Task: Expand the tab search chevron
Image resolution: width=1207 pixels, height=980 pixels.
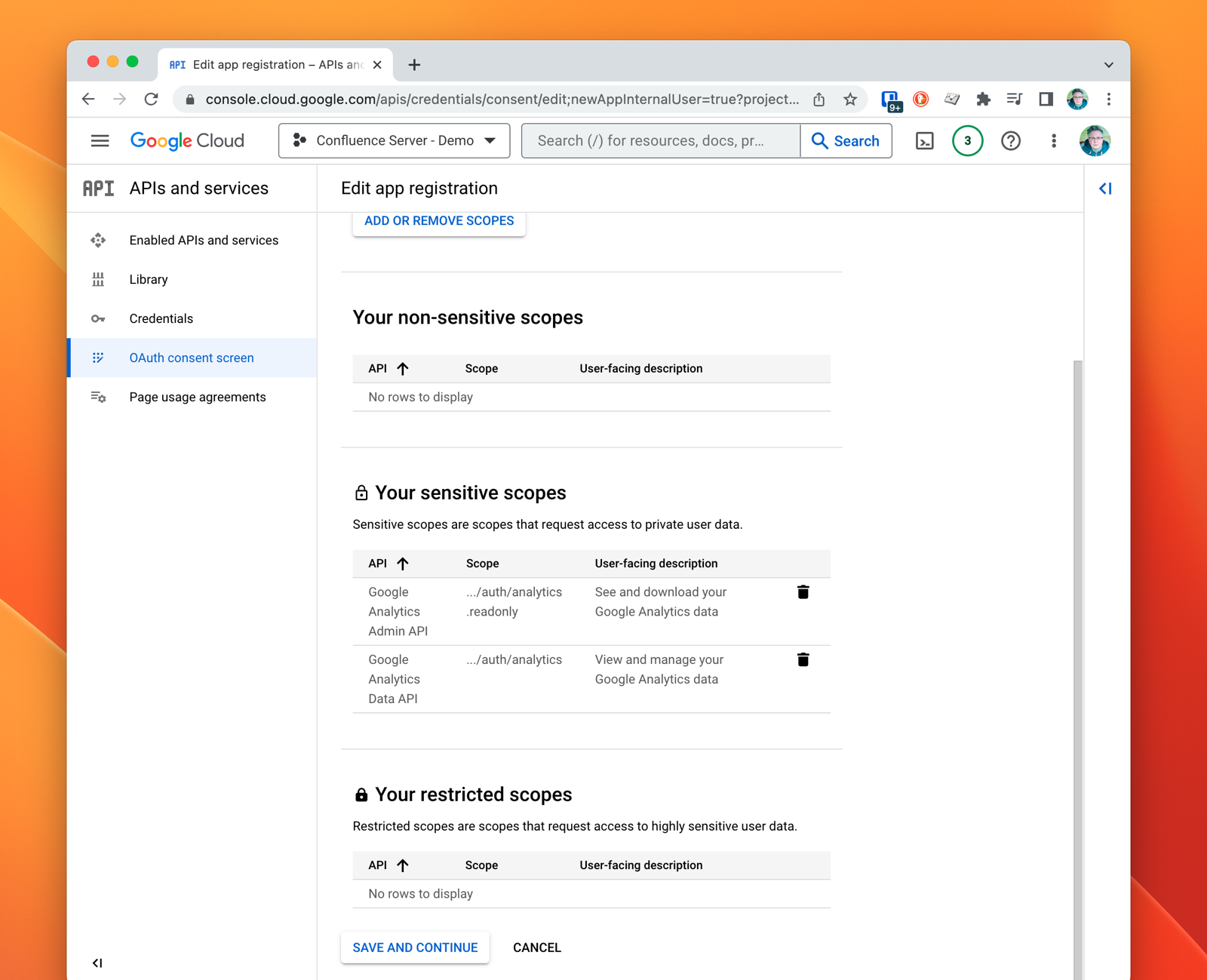Action: 1108,65
